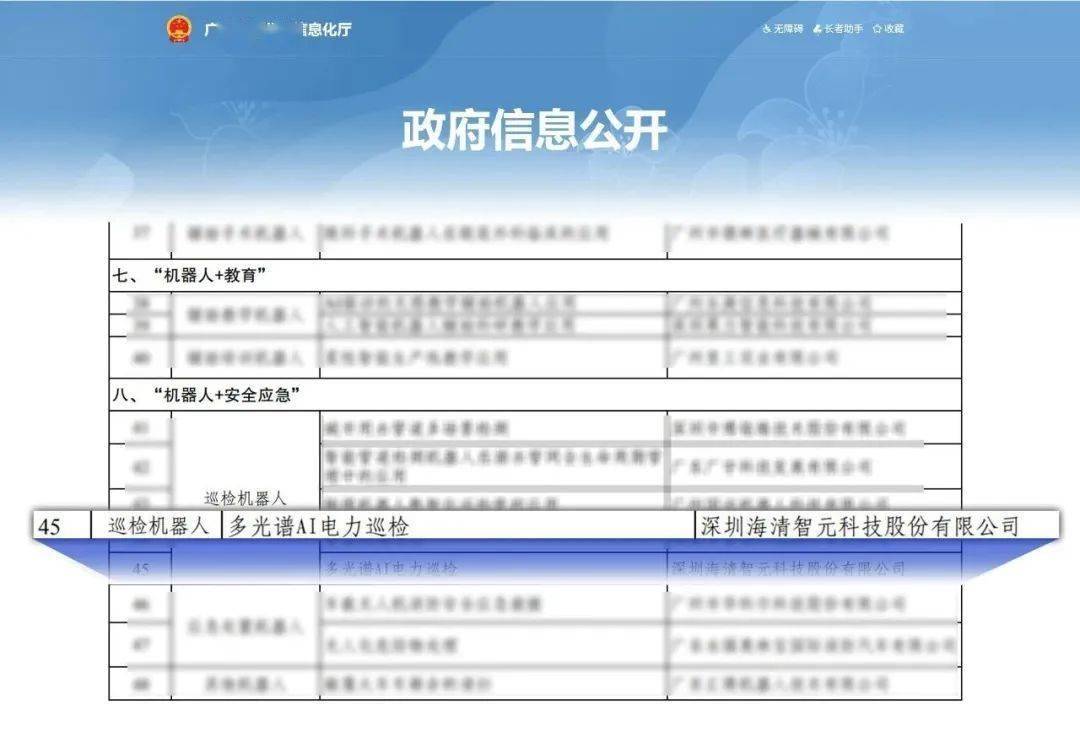Open the 无障碍 accessibility link
1080x748 pixels.
782,29
